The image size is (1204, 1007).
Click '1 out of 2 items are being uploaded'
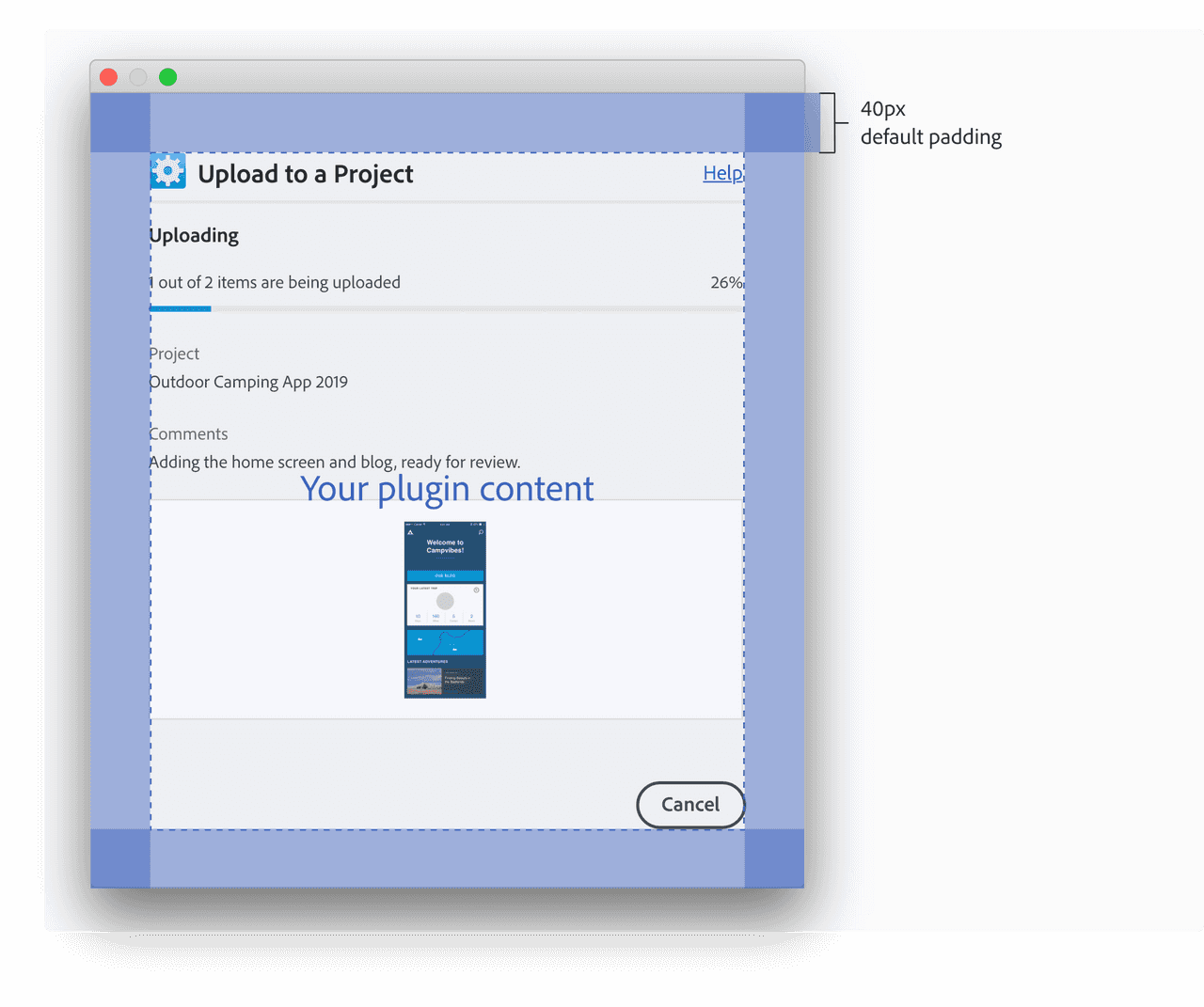click(275, 283)
